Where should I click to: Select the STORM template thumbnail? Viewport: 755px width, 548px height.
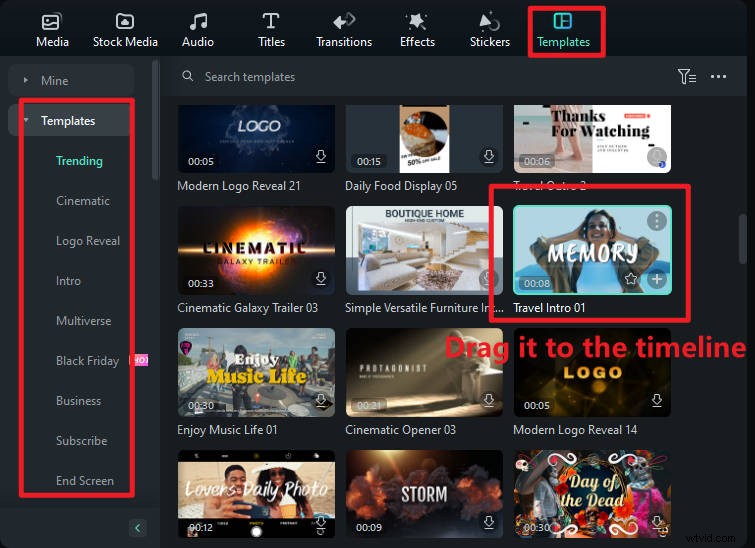[424, 494]
